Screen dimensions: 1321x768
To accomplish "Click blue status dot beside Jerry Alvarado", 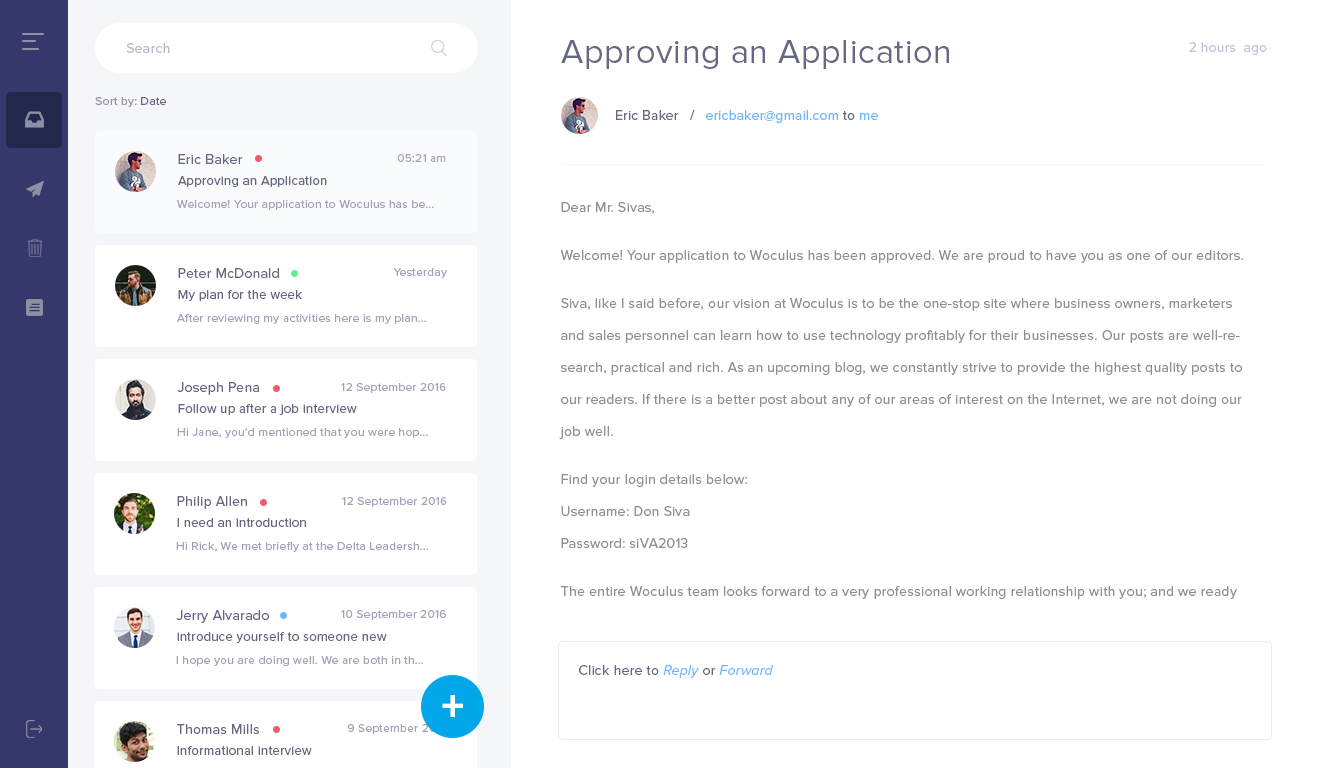I will coord(283,615).
